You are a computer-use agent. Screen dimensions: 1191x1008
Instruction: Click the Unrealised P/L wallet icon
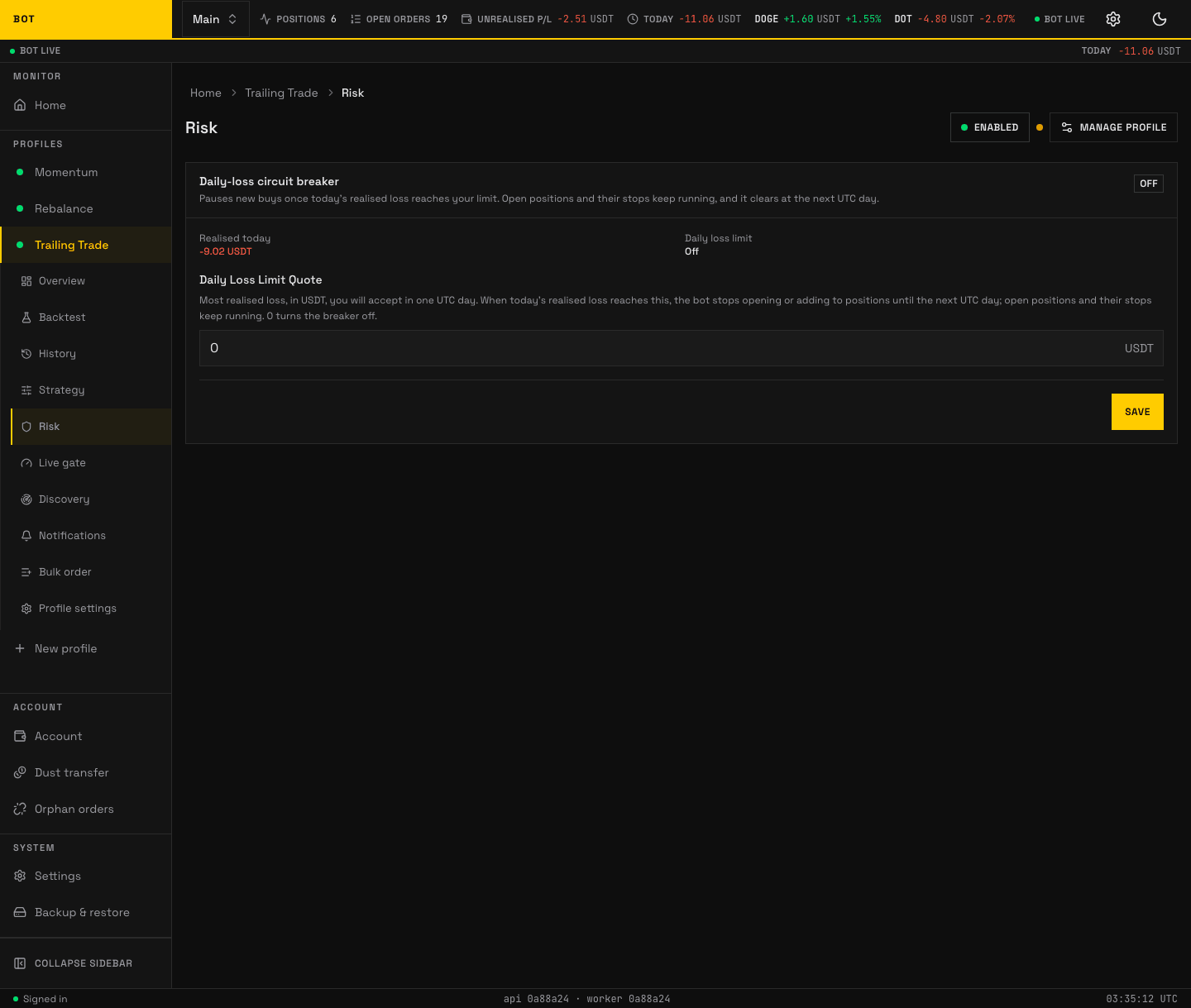(466, 19)
